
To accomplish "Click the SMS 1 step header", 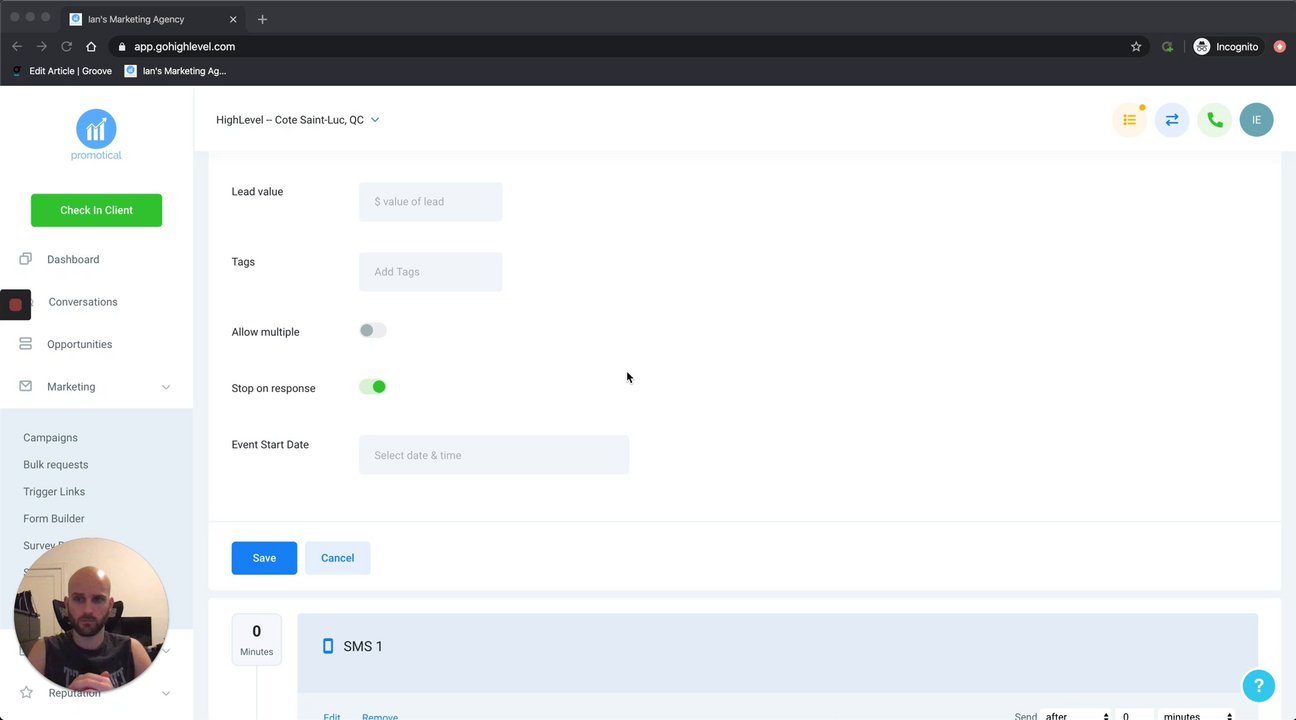I will [778, 652].
